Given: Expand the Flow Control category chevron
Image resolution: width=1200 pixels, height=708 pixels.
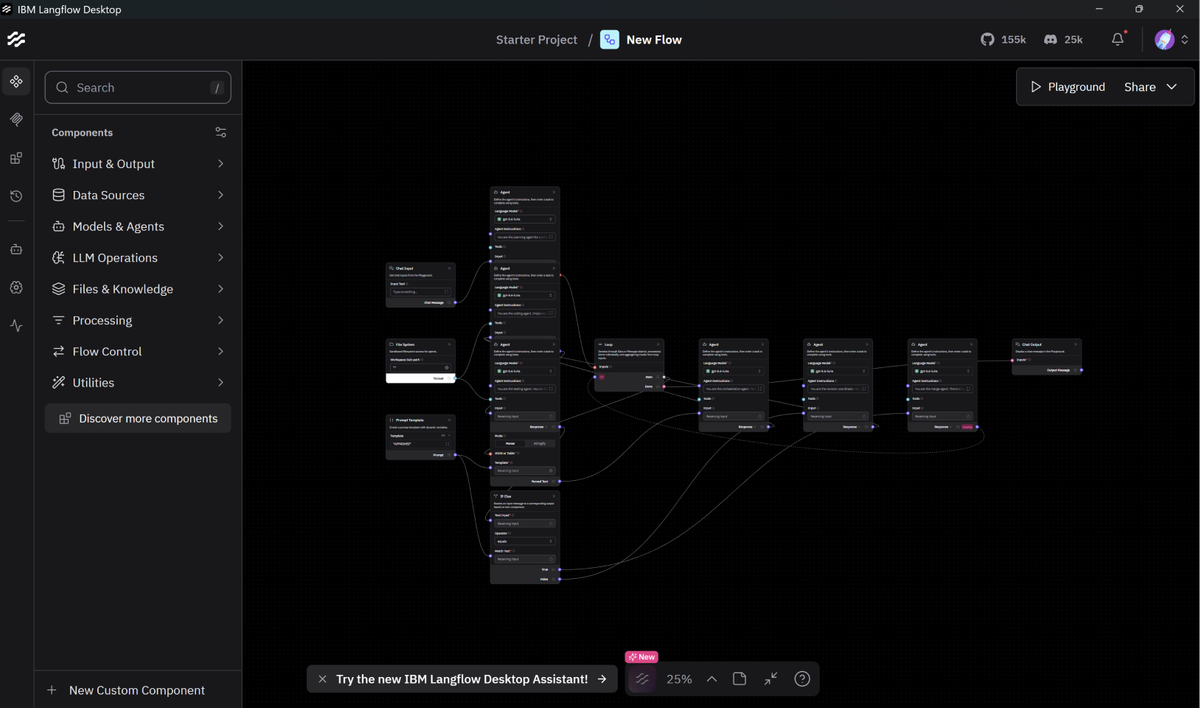Looking at the screenshot, I should tap(220, 351).
